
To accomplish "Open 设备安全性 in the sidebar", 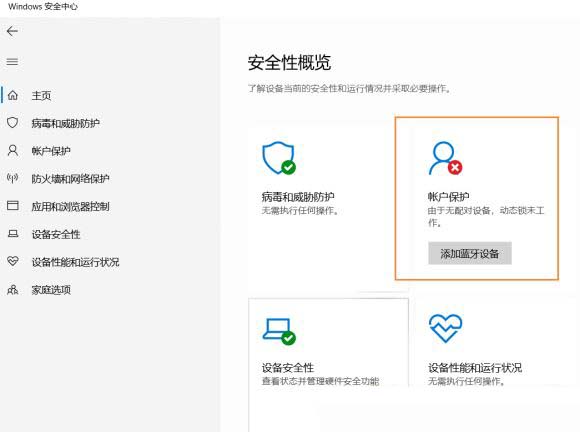I will [x=56, y=234].
